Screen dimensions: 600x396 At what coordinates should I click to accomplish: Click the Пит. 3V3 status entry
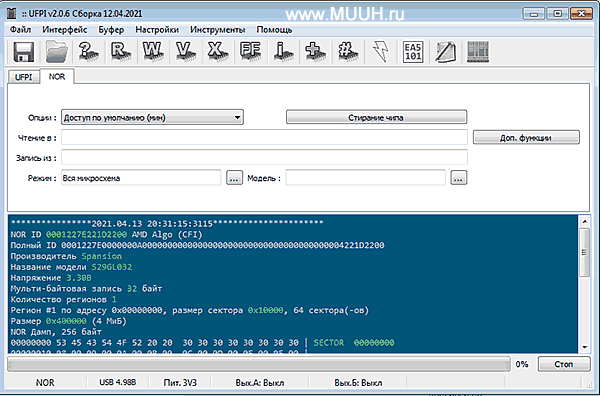click(180, 383)
